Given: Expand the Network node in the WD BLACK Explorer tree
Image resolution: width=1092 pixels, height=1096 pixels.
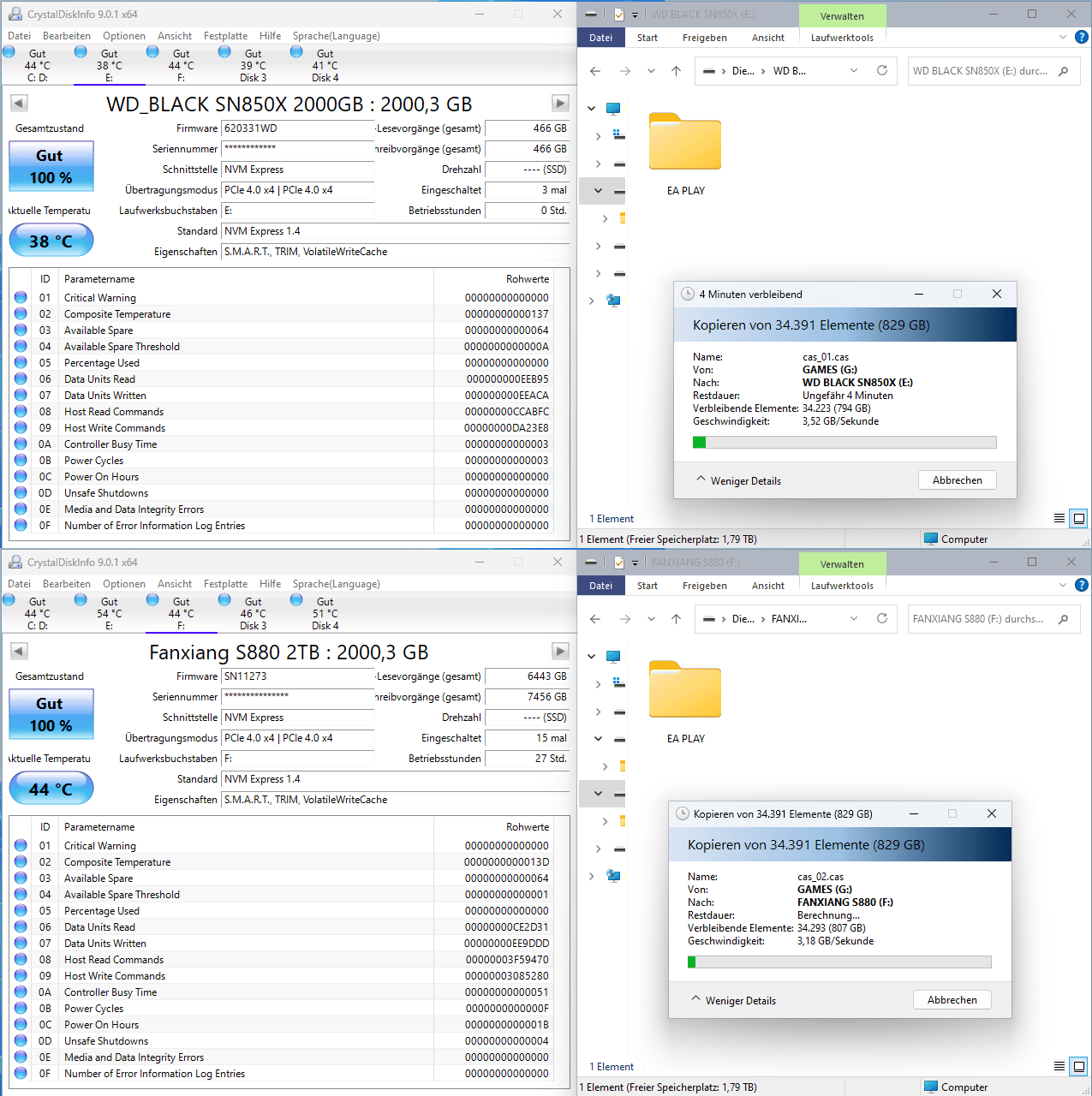Looking at the screenshot, I should (592, 301).
